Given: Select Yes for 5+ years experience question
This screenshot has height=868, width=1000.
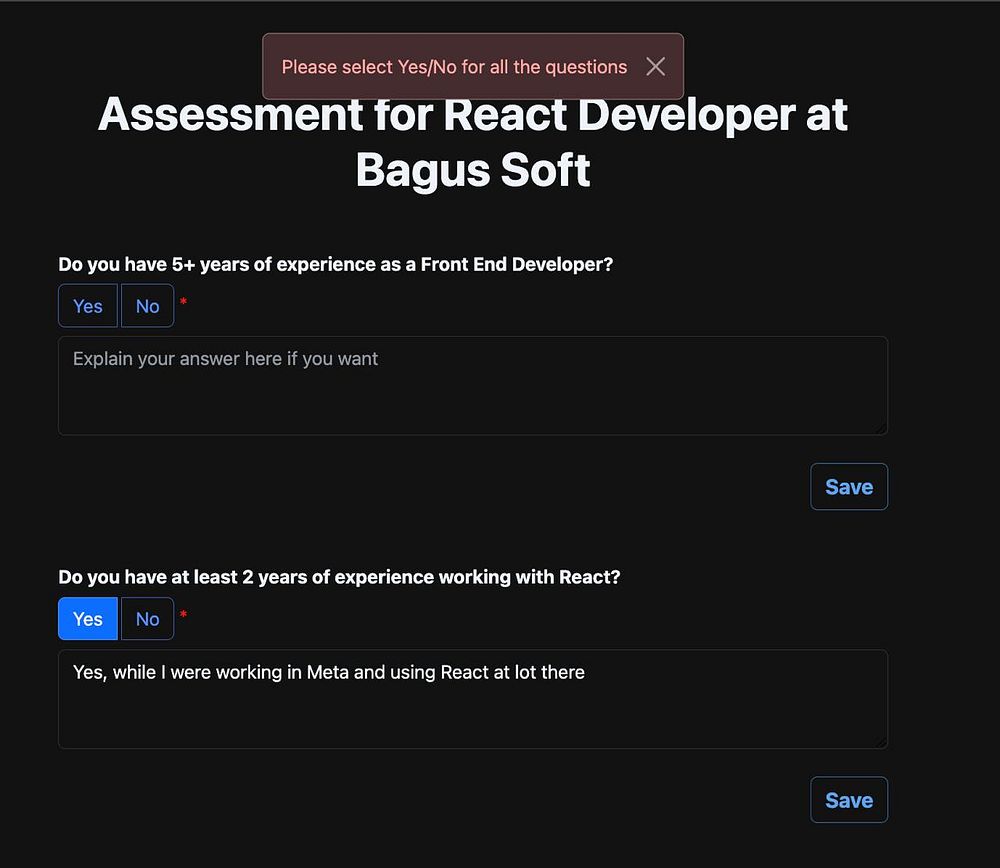Looking at the screenshot, I should 88,306.
